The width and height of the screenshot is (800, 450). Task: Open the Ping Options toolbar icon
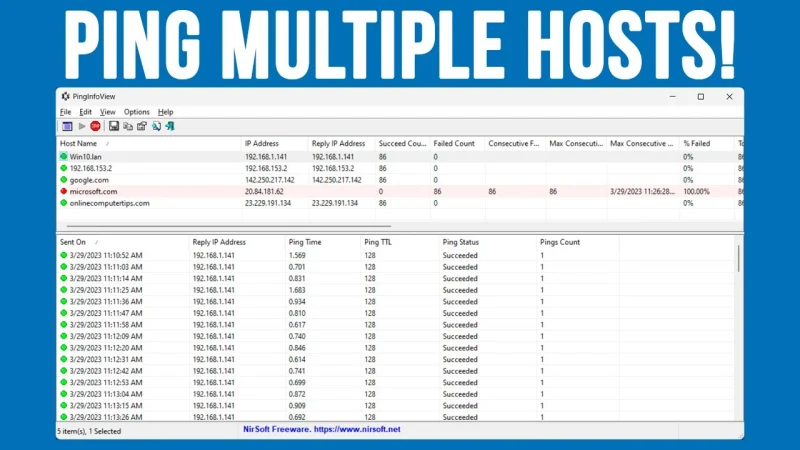click(67, 126)
